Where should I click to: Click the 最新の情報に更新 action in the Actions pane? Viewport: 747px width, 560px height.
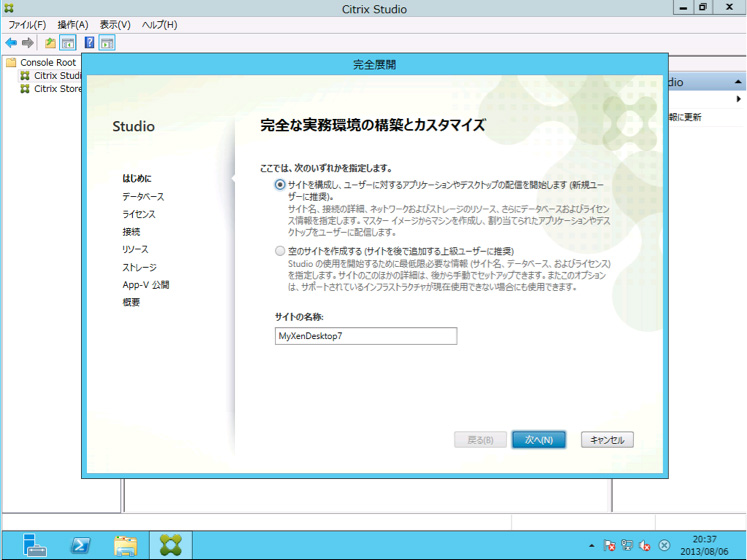(685, 117)
